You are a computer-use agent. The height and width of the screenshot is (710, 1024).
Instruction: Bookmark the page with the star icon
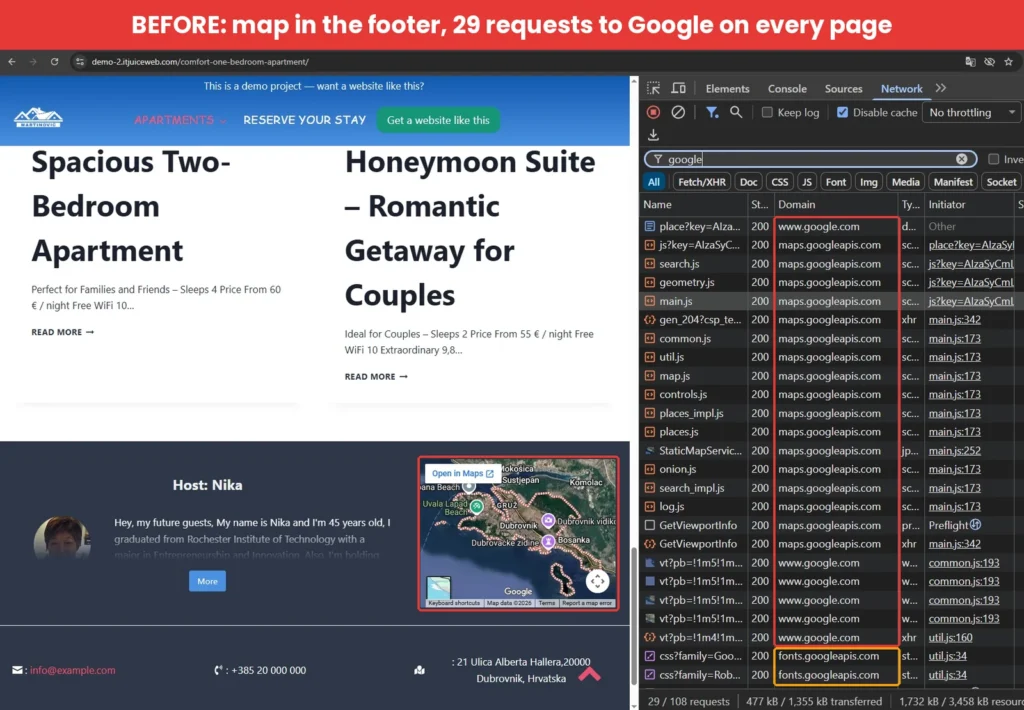pos(1008,61)
